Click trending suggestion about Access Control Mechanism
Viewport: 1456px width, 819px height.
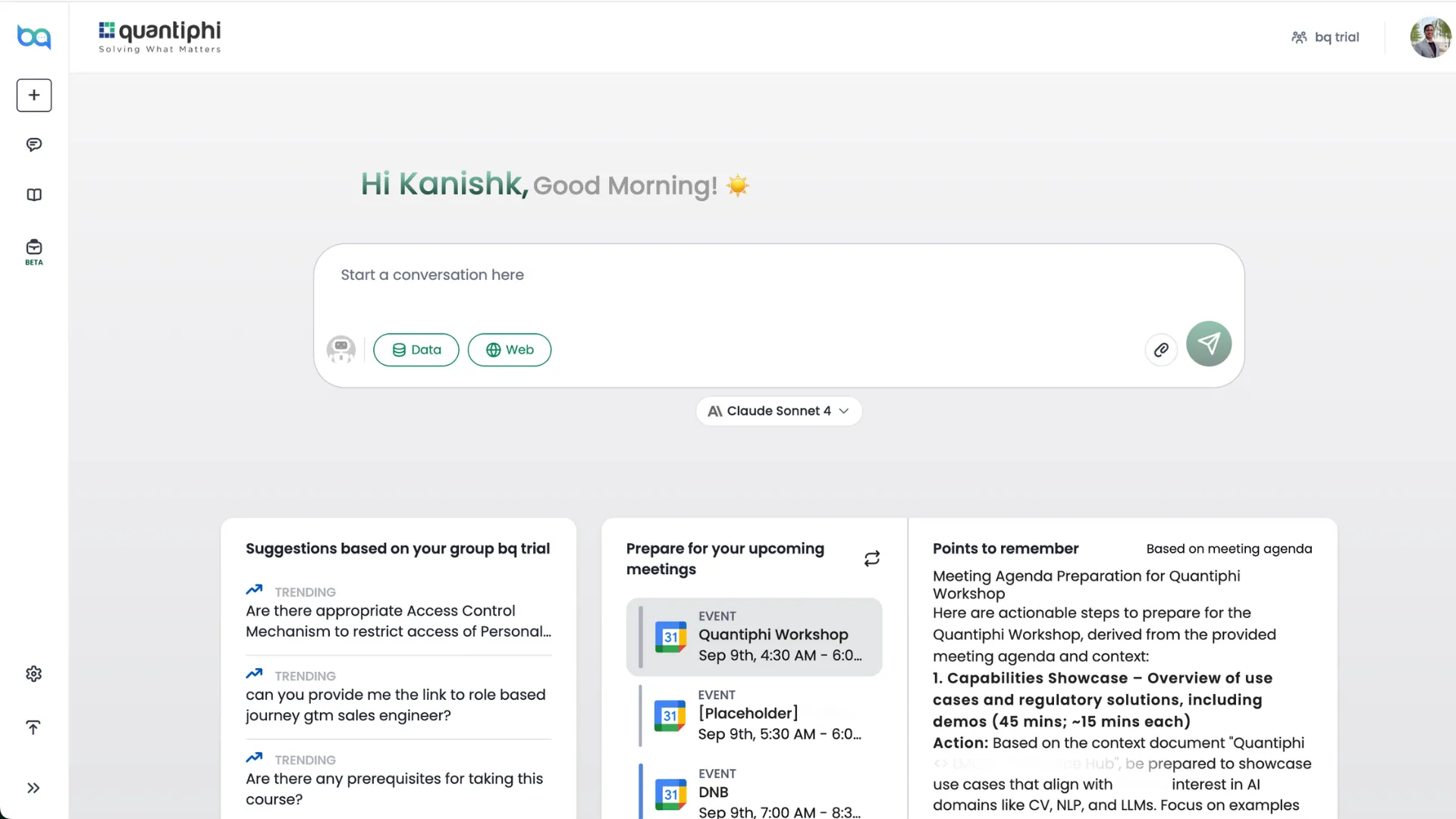tap(398, 620)
